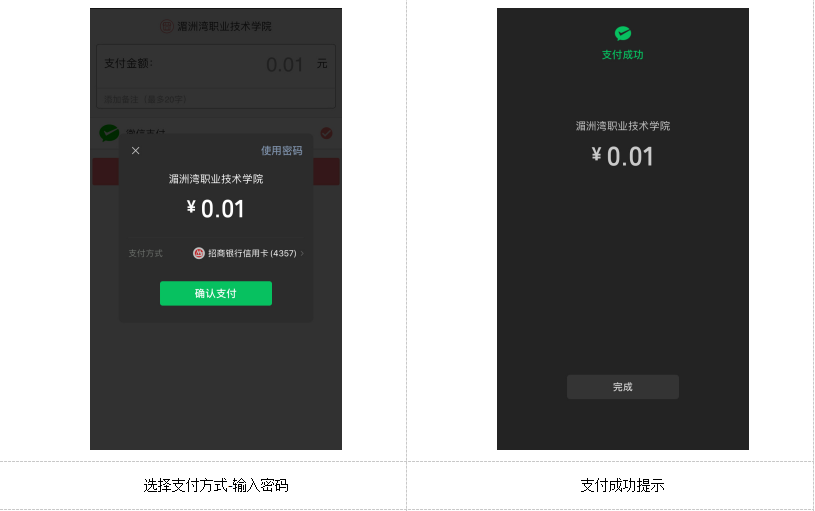Screen dimensions: 815x511
Task: Click the dimmed WeChat Pay logo icon
Action: pos(109,133)
